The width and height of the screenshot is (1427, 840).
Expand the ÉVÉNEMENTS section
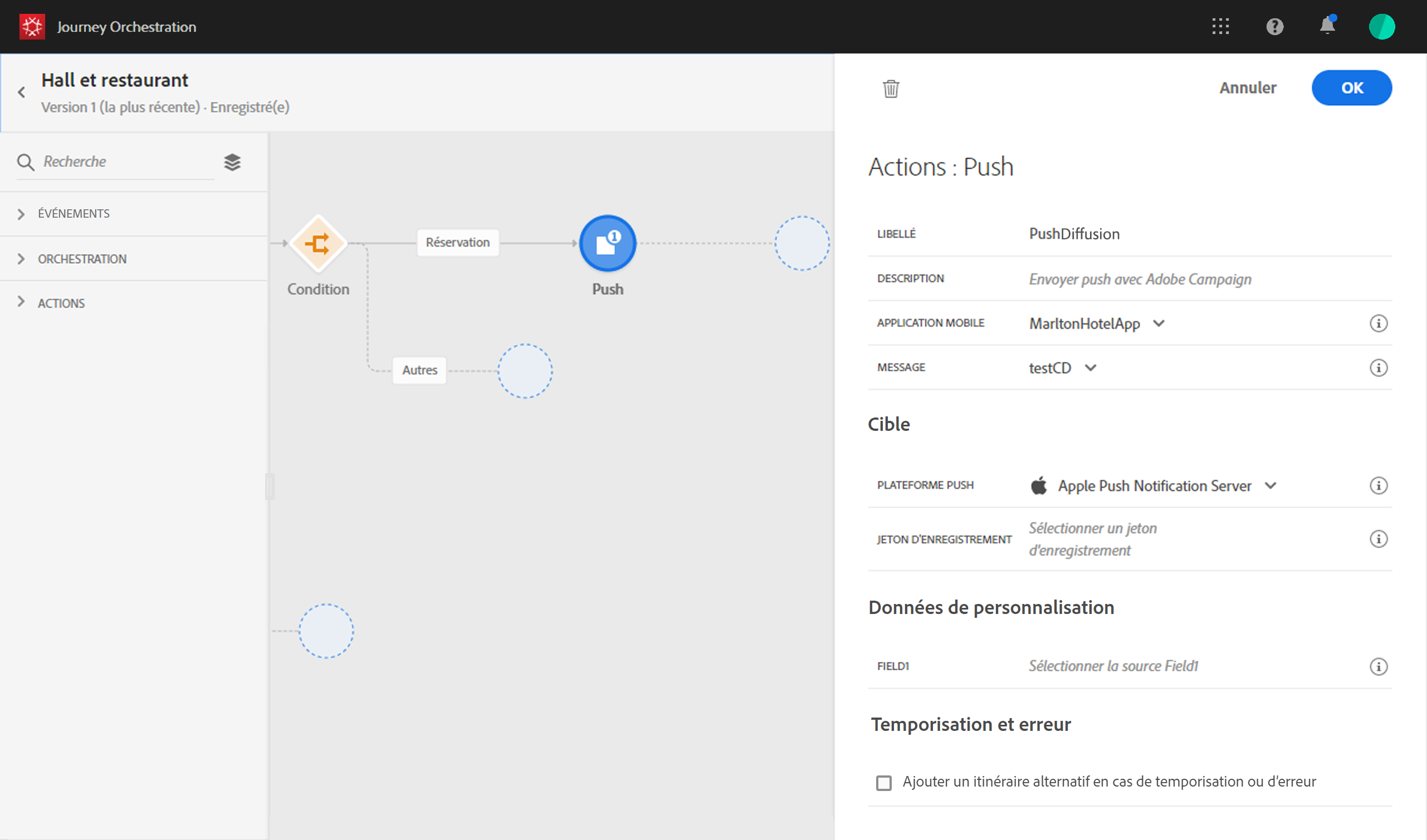pyautogui.click(x=74, y=213)
